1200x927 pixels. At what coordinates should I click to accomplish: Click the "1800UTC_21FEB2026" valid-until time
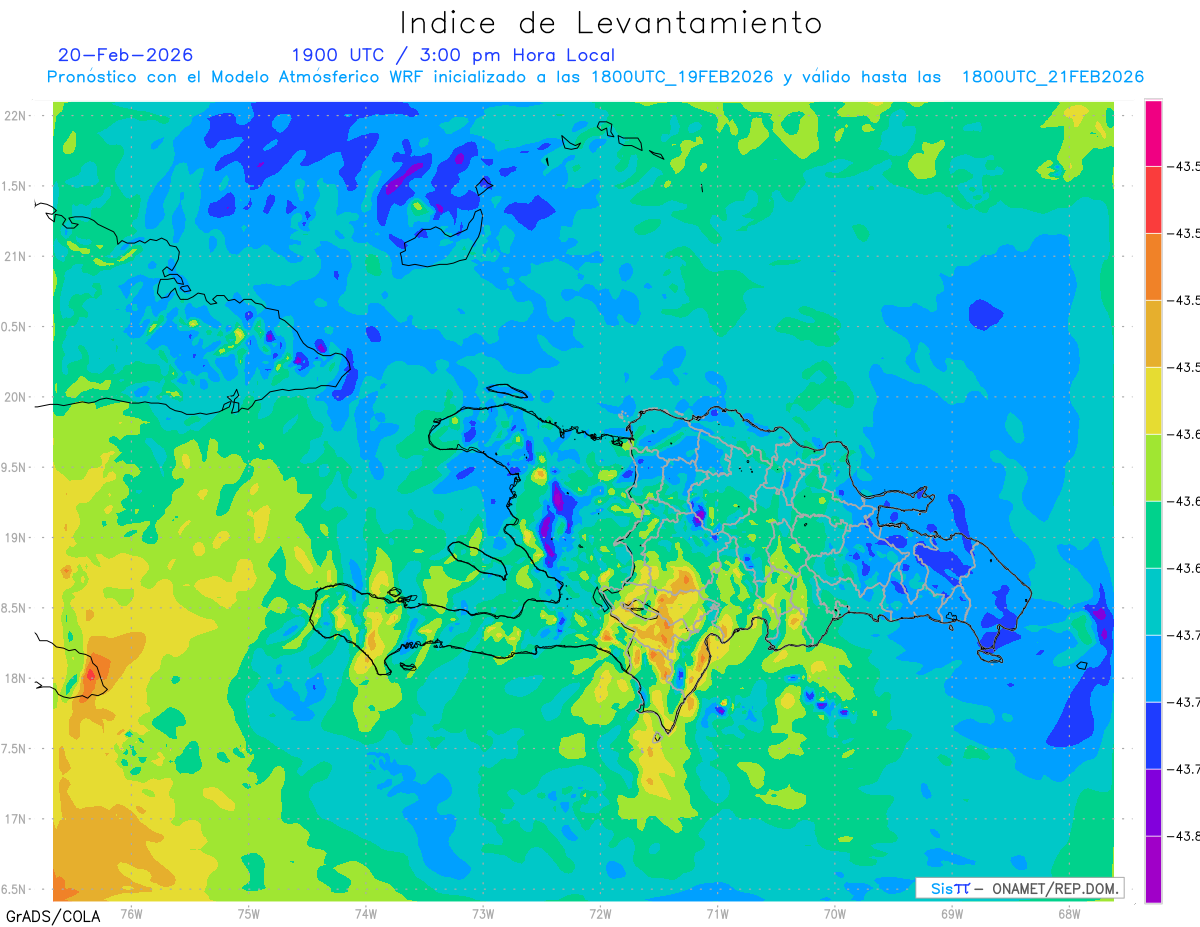click(1052, 77)
